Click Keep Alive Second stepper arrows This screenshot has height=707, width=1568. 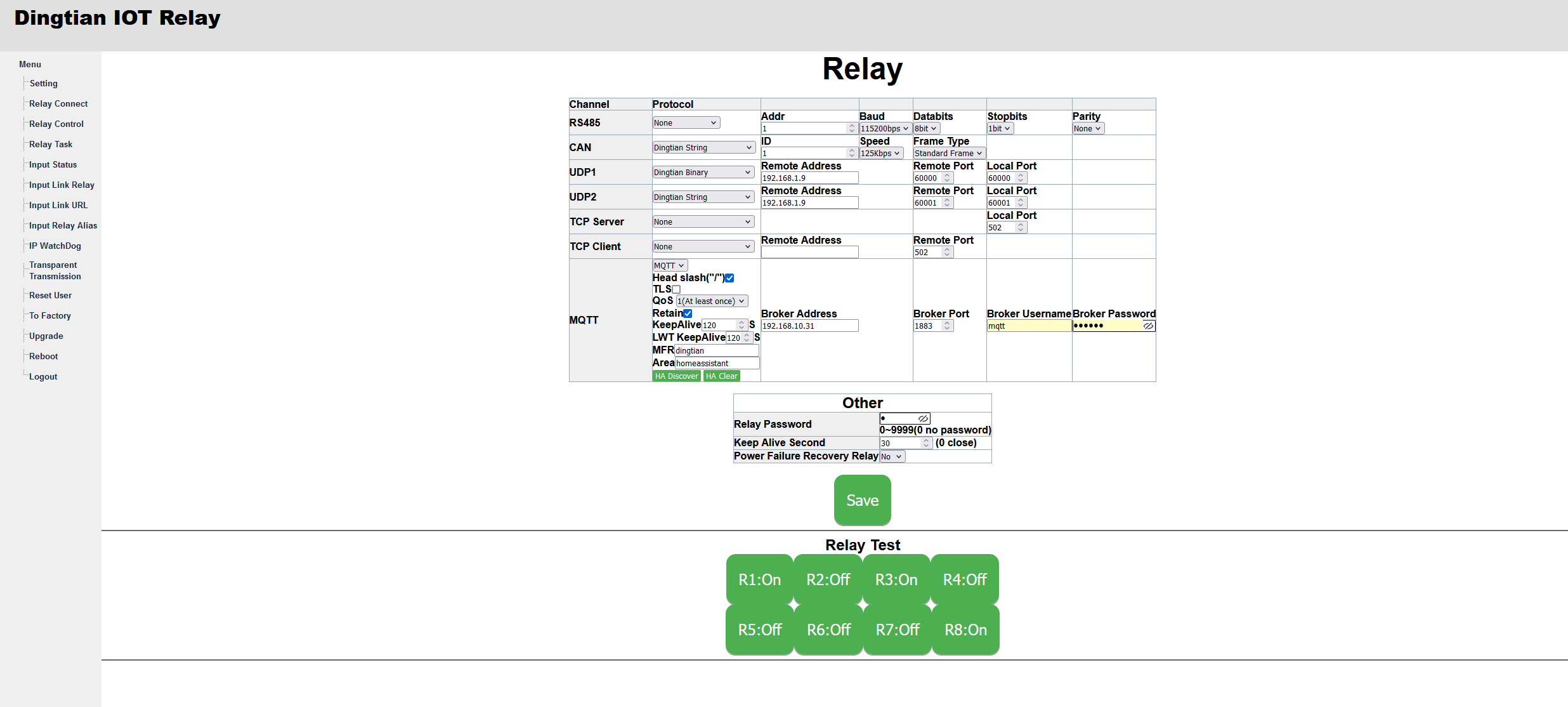tap(926, 443)
